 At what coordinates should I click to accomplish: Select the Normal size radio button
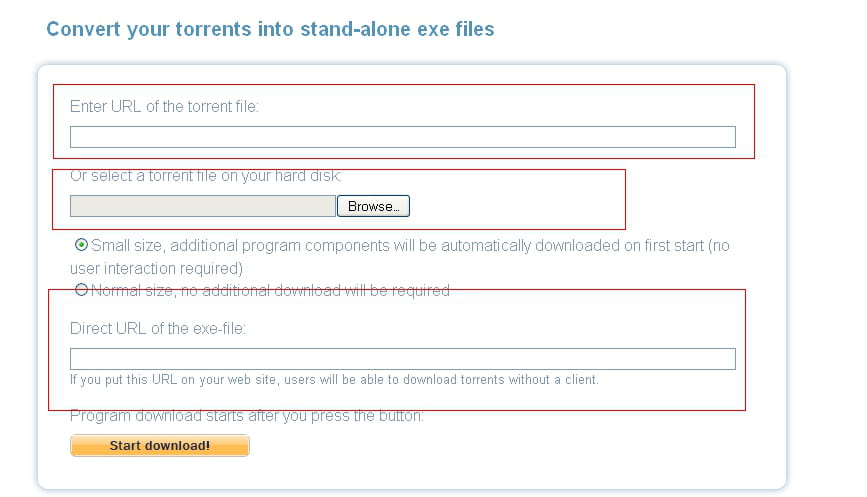coord(81,290)
